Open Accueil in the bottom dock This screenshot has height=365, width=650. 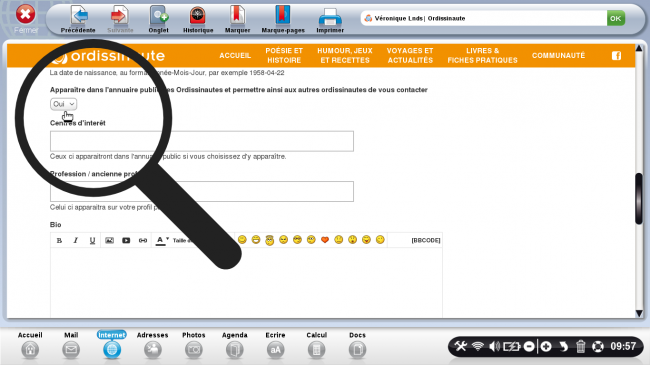[x=30, y=345]
